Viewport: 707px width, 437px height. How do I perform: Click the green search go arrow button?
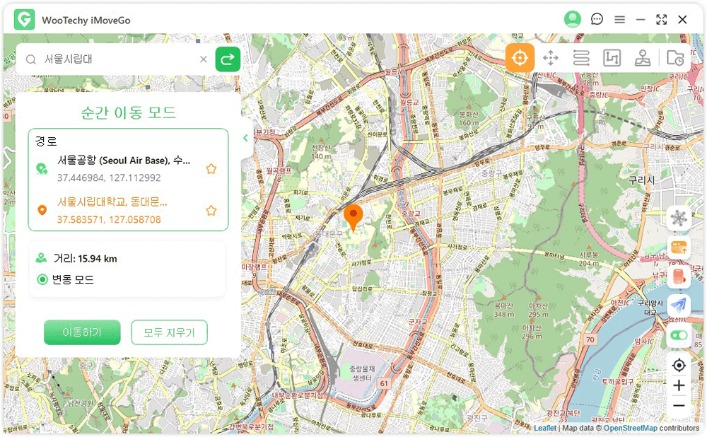pos(228,59)
